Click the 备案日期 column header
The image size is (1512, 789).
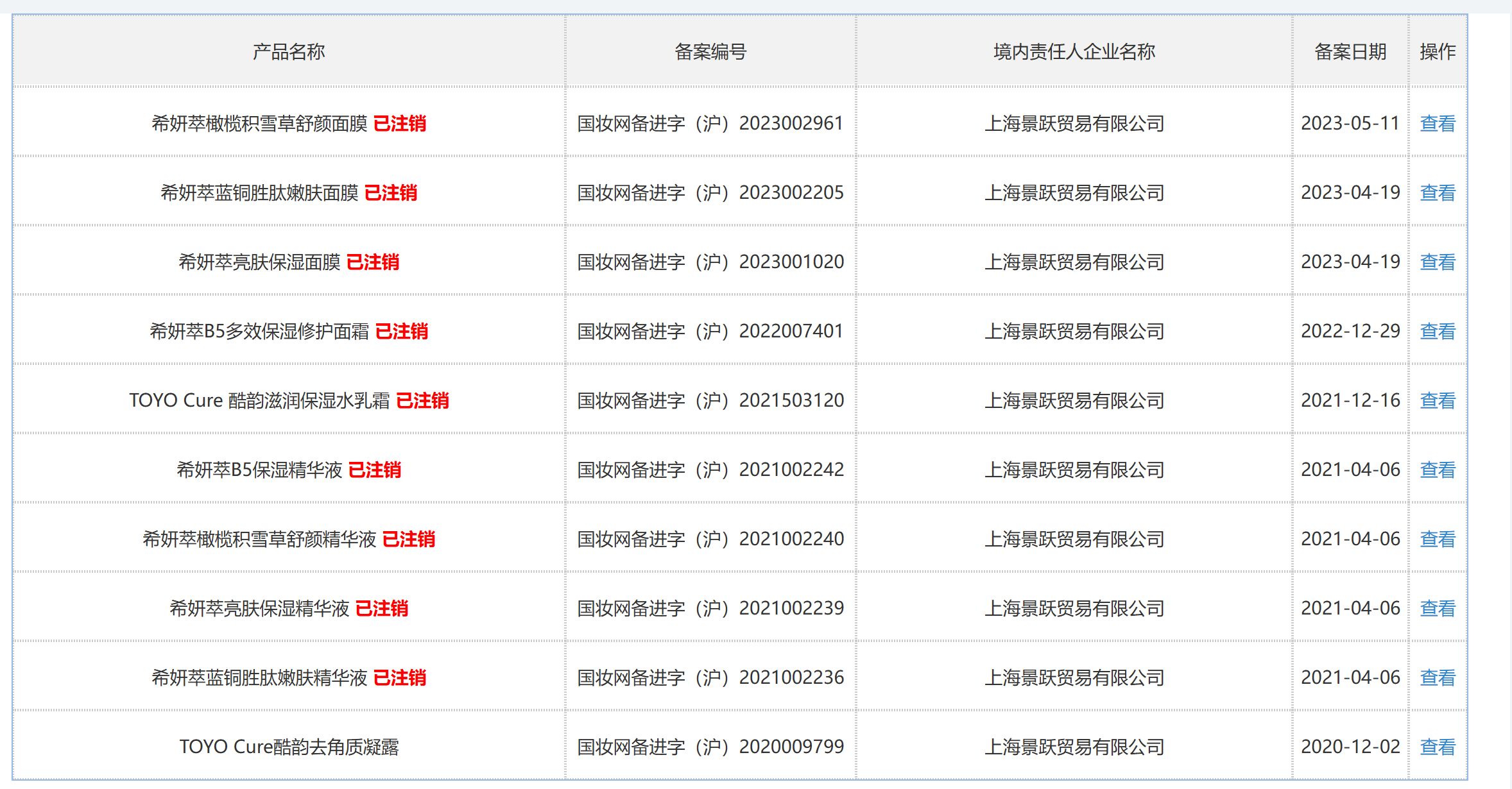pyautogui.click(x=1350, y=51)
